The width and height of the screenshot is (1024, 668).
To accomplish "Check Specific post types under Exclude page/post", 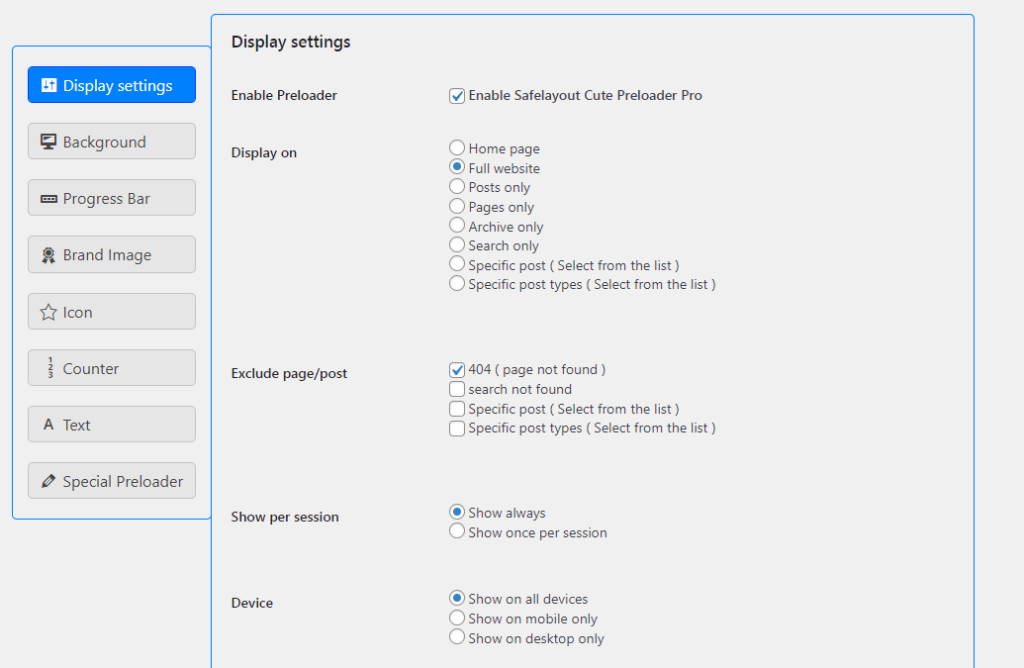I will click(457, 427).
